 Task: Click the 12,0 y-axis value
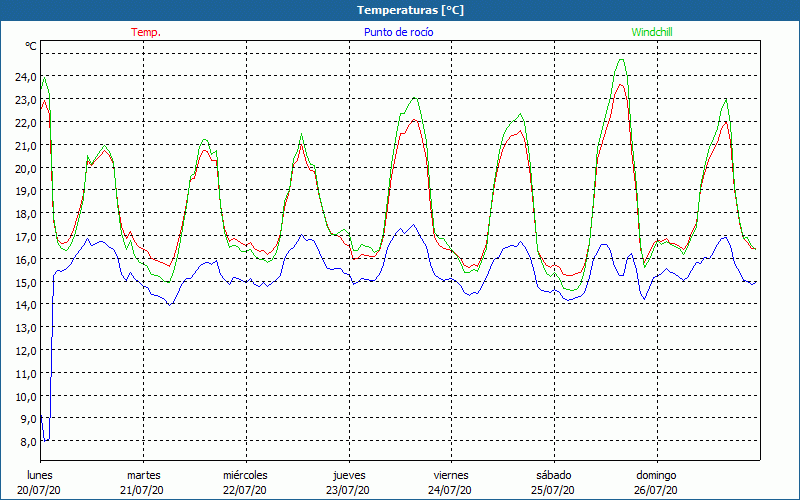point(26,351)
